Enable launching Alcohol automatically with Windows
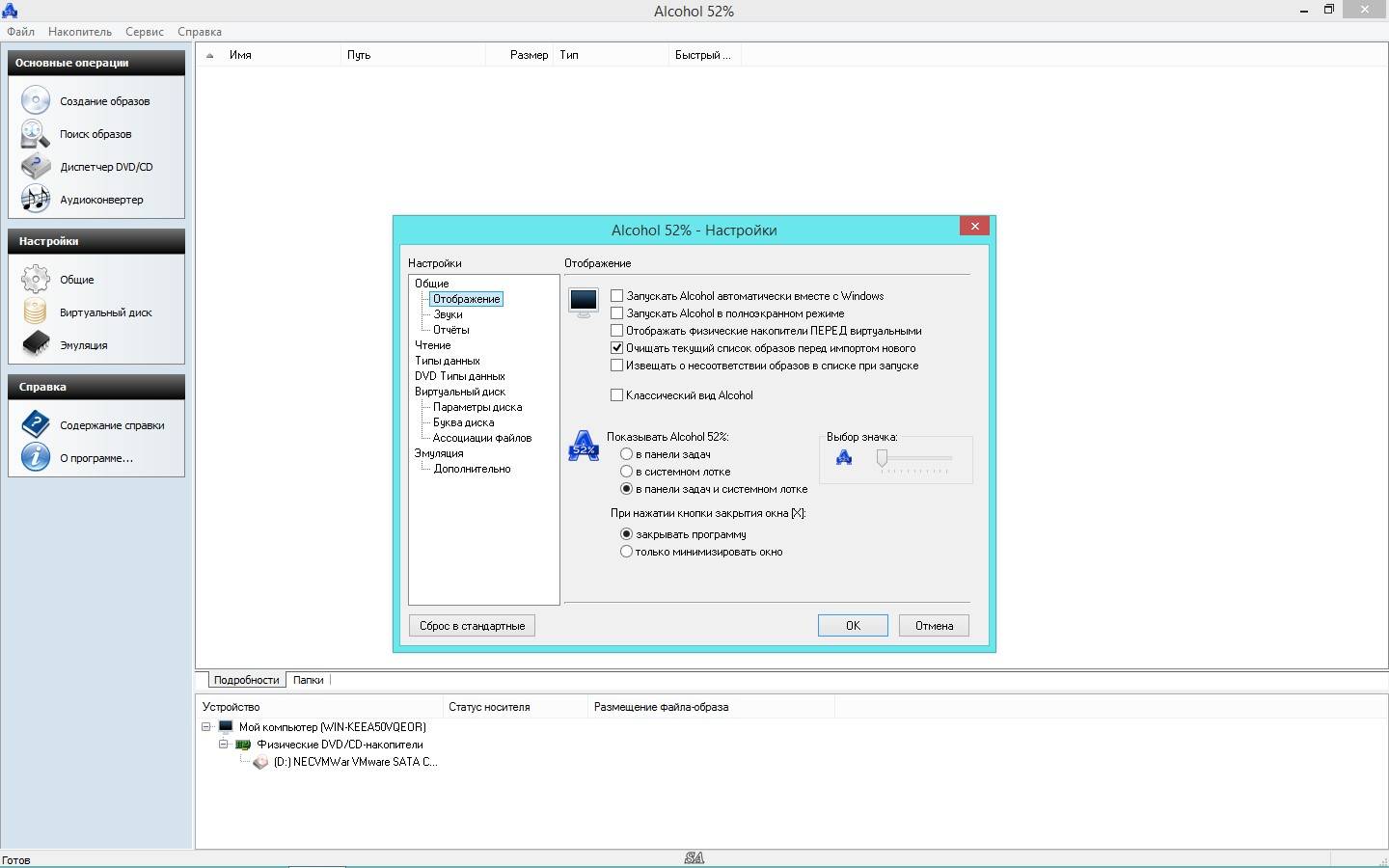Viewport: 1389px width, 868px height. click(617, 296)
